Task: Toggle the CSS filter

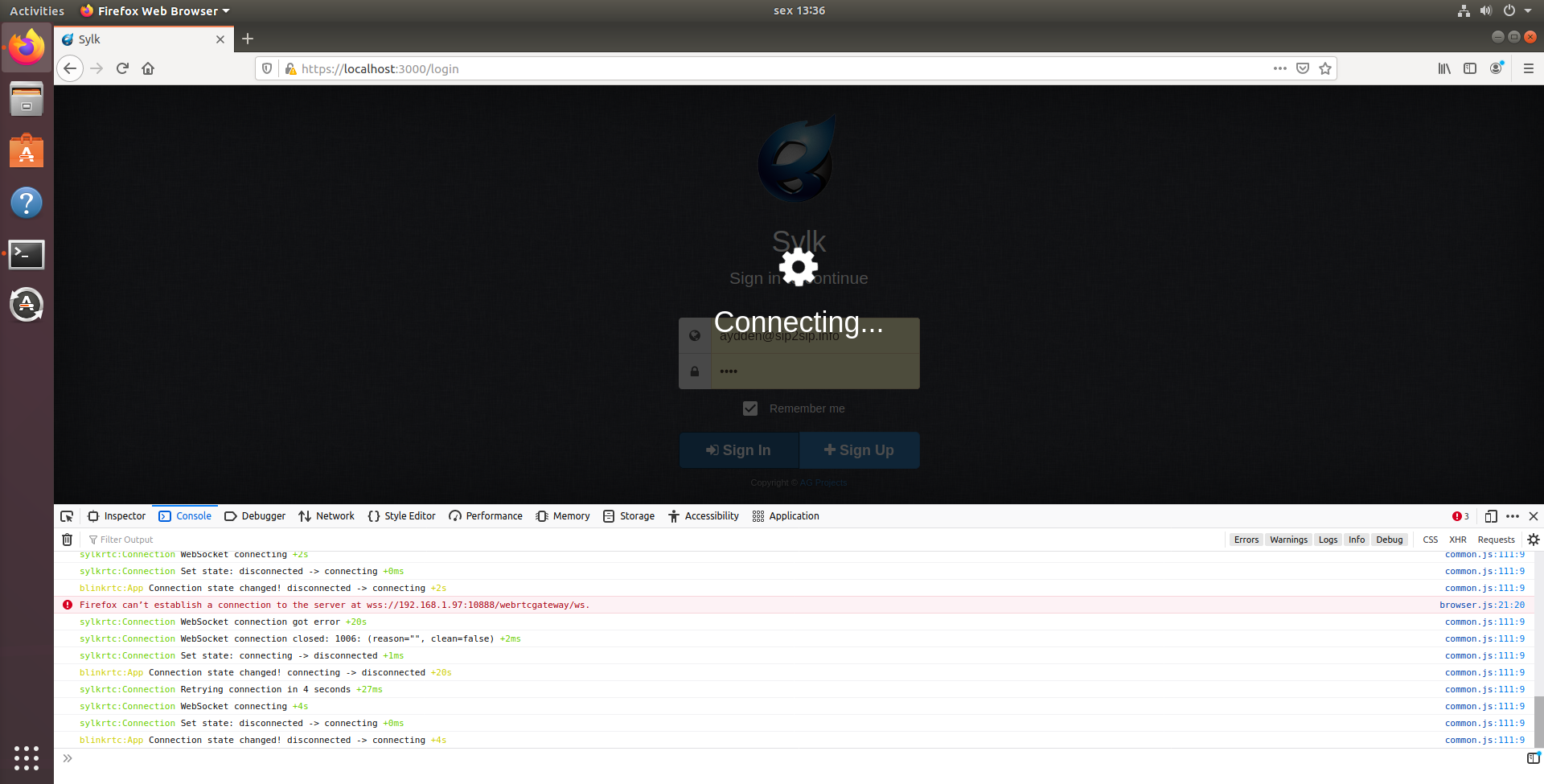Action: click(1430, 540)
